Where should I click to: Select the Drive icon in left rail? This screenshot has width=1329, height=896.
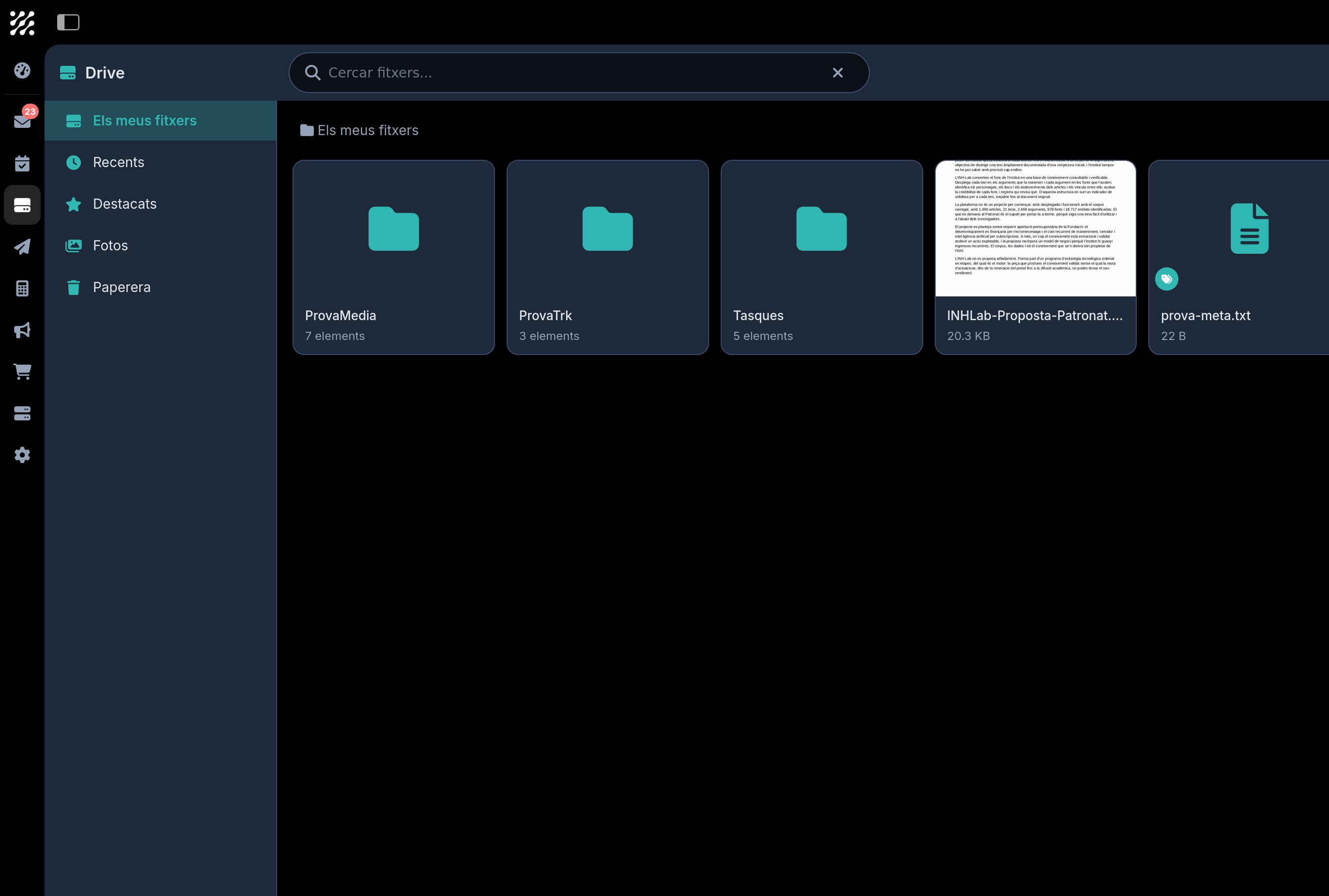[22, 205]
